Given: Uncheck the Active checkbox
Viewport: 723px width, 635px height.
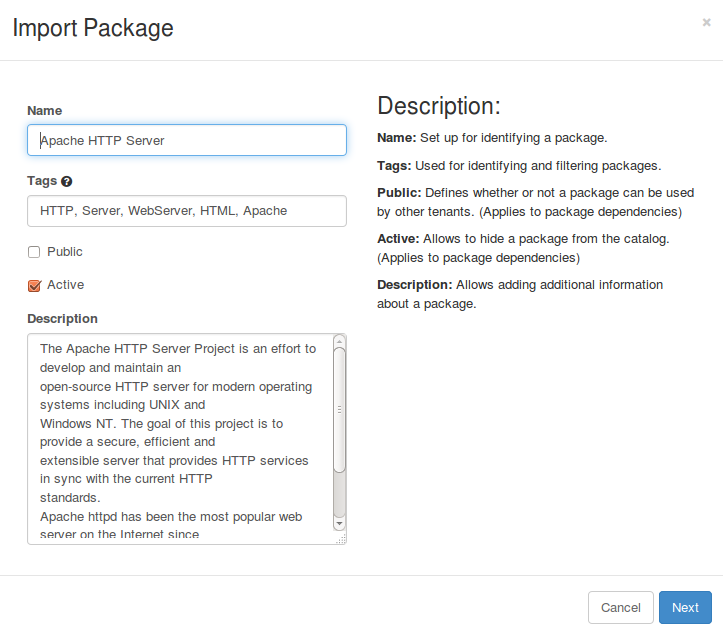Looking at the screenshot, I should pos(34,285).
